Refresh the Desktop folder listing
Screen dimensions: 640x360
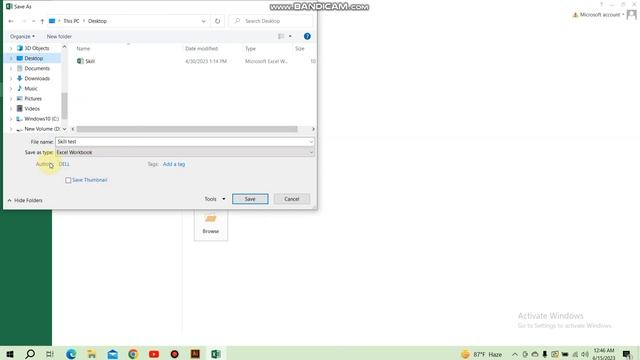[218, 21]
